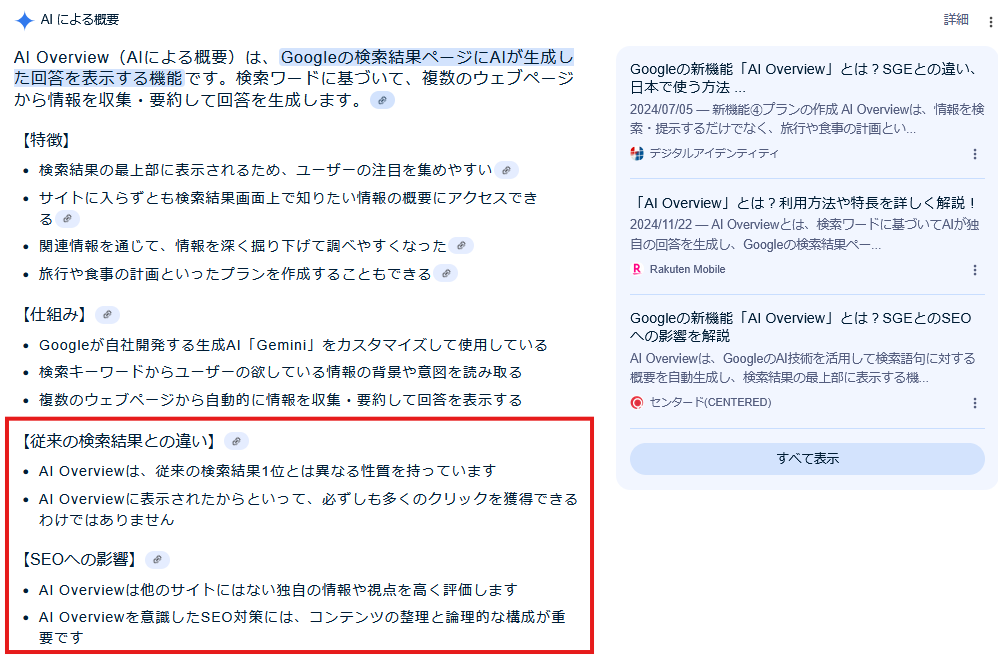998x657 pixels.
Task: Click the bullet '検索キーワードからユーザーの欲している情報'
Action: pyautogui.click(x=280, y=372)
